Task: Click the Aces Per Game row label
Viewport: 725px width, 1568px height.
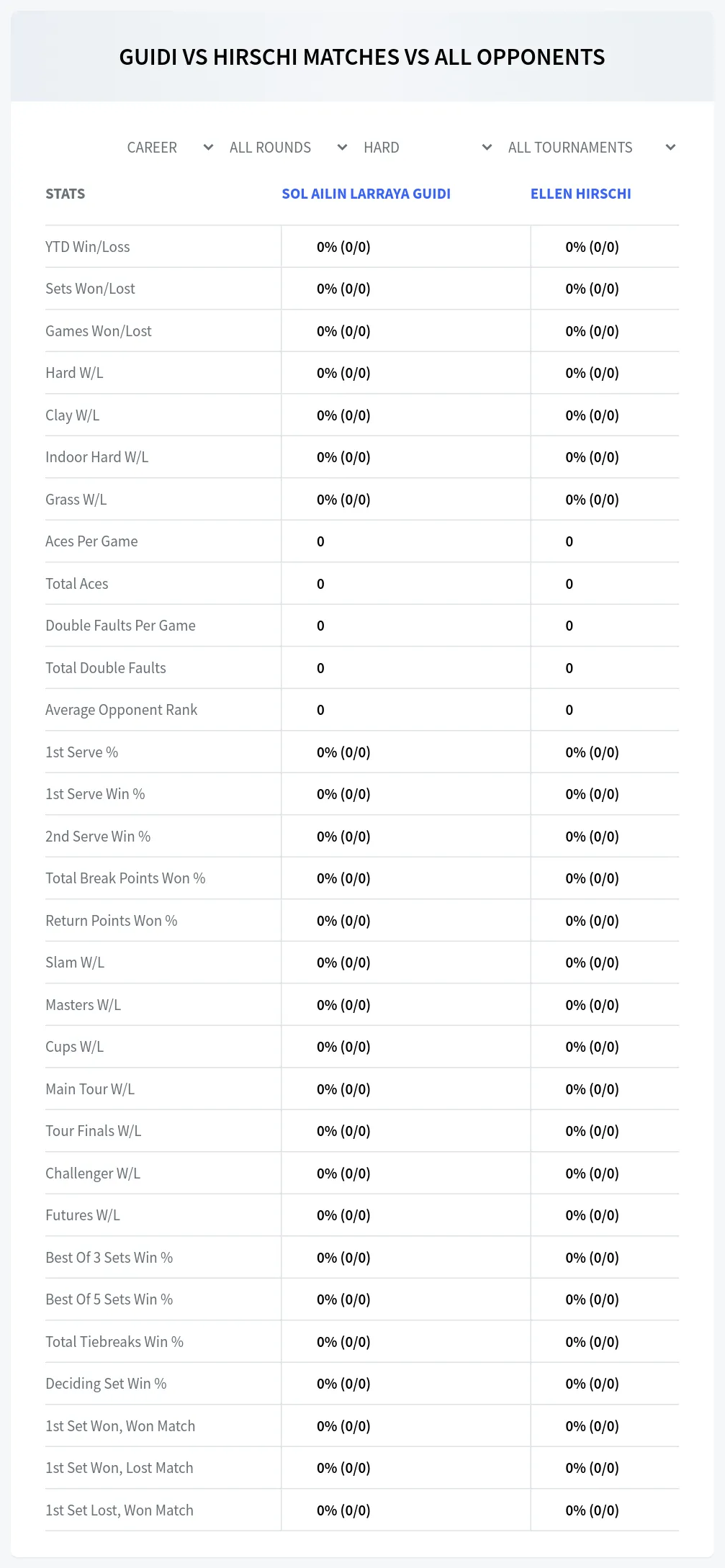Action: 91,541
